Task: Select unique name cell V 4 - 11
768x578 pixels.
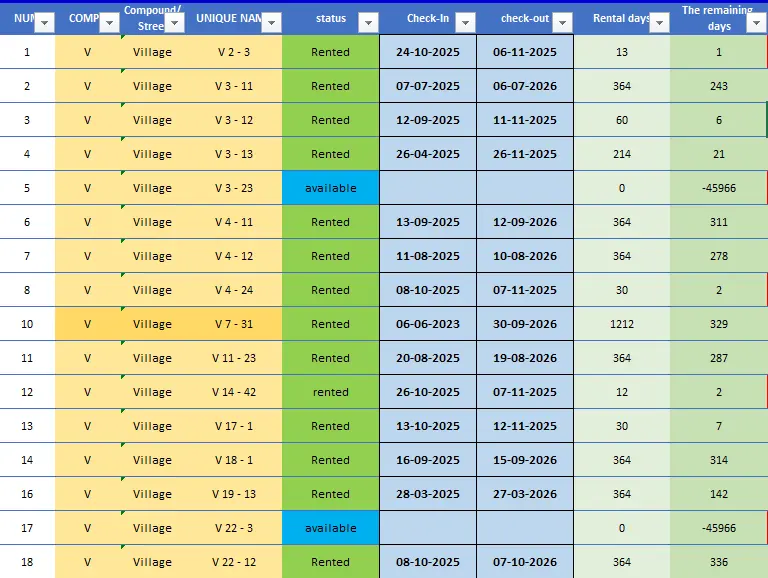Action: click(234, 222)
